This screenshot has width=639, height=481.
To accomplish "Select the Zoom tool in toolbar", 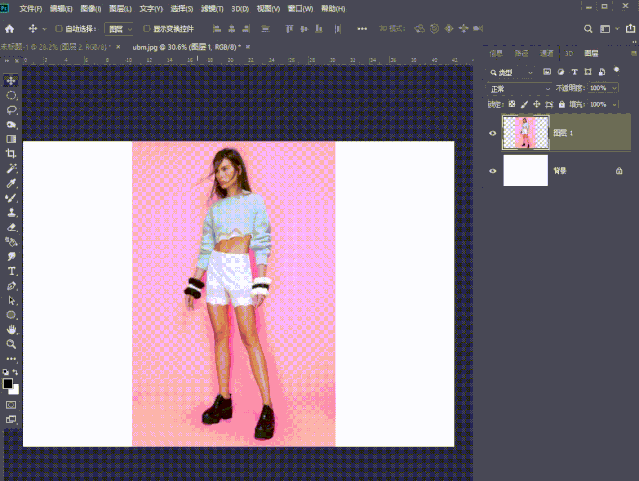I will tap(11, 343).
